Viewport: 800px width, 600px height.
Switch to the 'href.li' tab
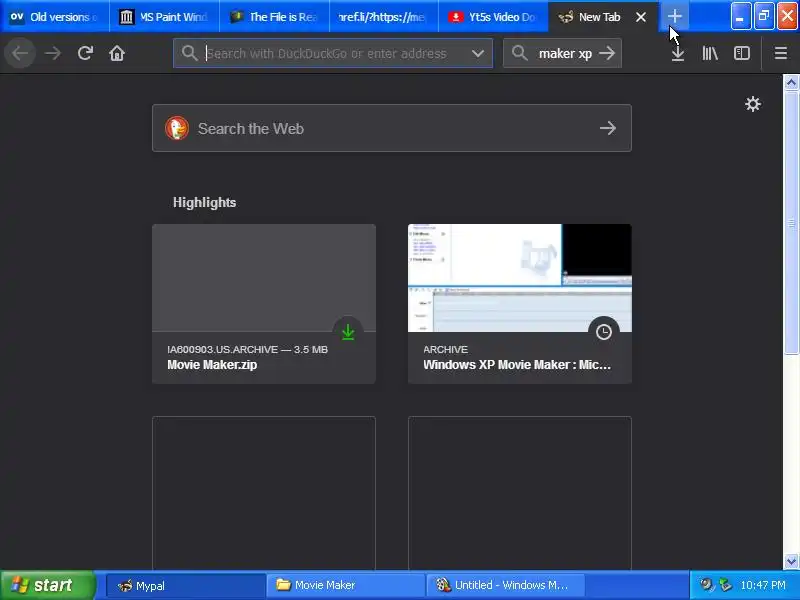[384, 17]
